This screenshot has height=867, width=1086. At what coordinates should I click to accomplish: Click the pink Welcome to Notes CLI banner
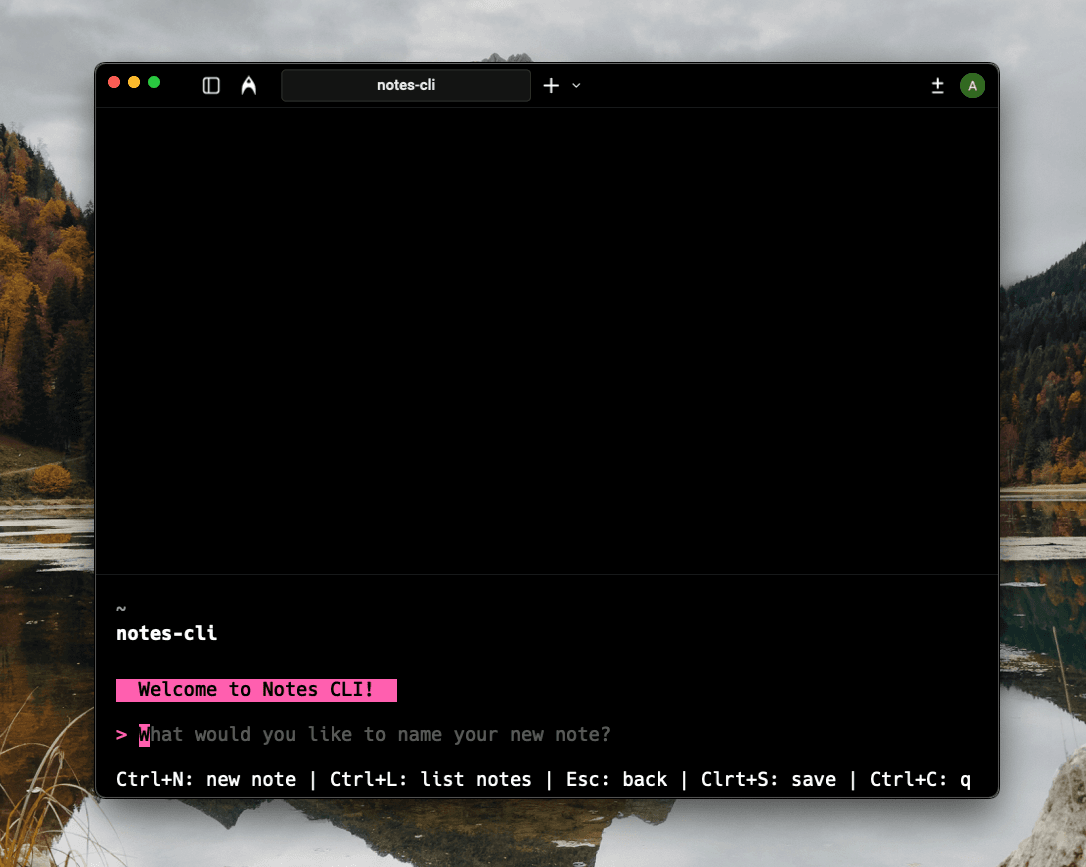tap(256, 689)
